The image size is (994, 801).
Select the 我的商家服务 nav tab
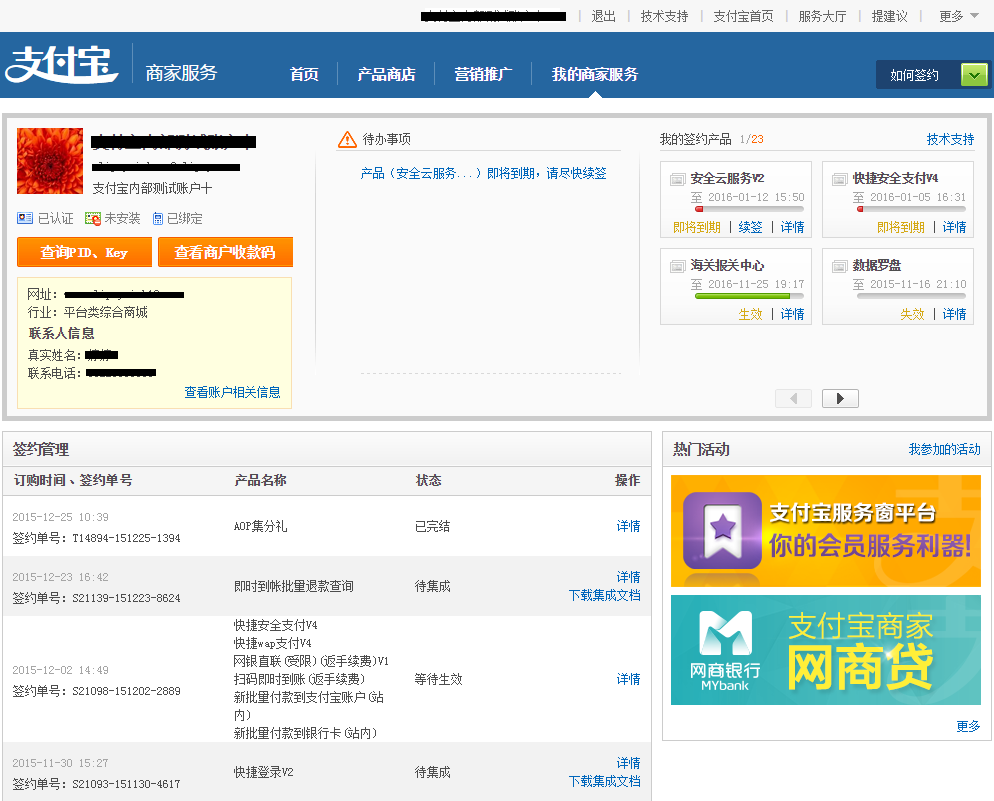(x=595, y=74)
